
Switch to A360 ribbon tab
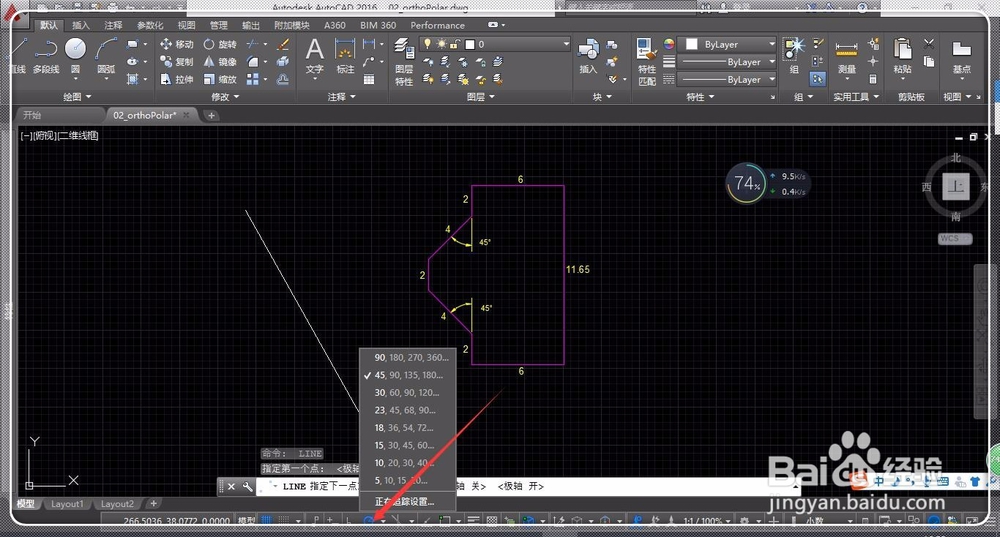pyautogui.click(x=335, y=26)
